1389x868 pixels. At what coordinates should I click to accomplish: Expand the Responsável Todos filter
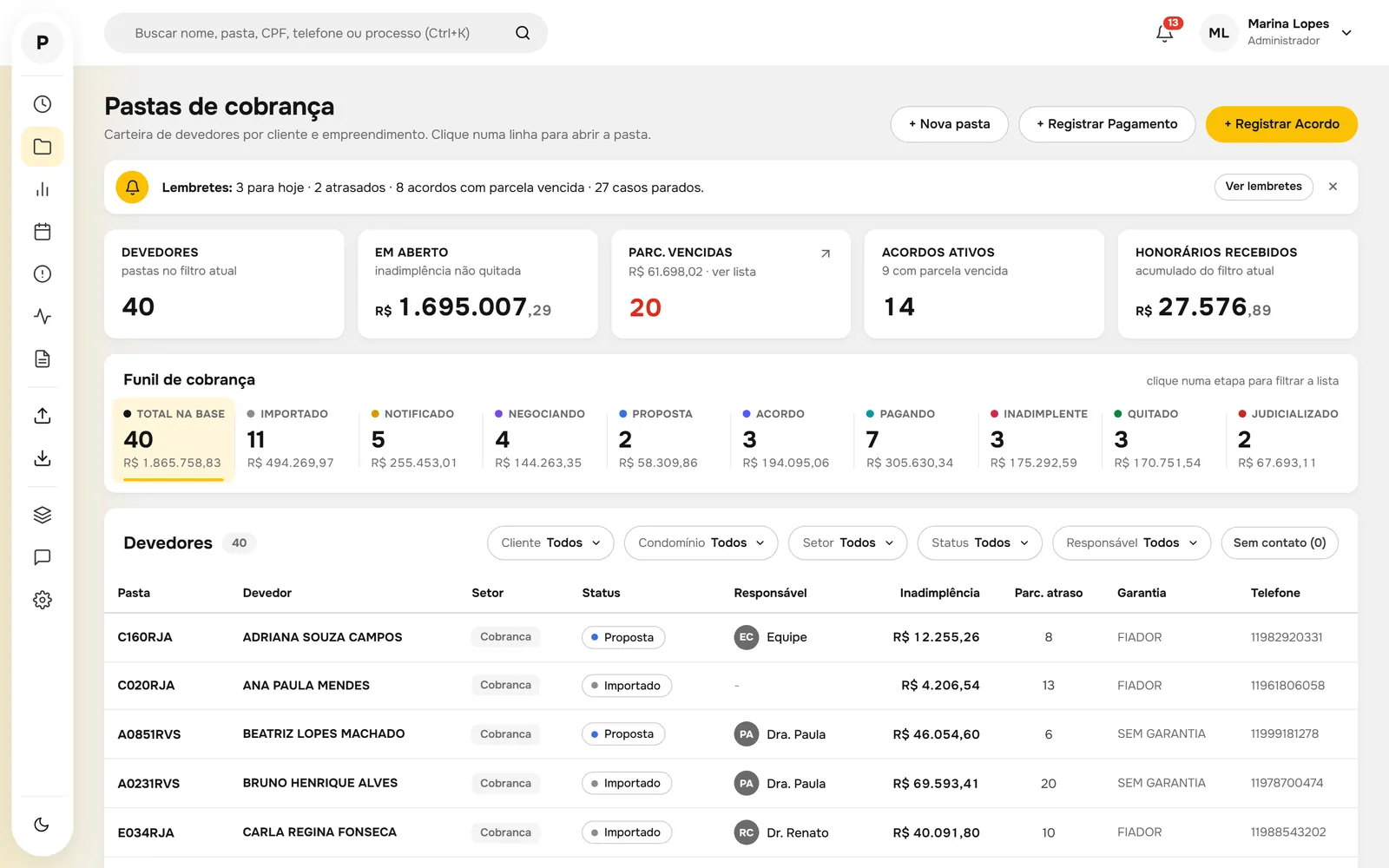click(x=1131, y=543)
